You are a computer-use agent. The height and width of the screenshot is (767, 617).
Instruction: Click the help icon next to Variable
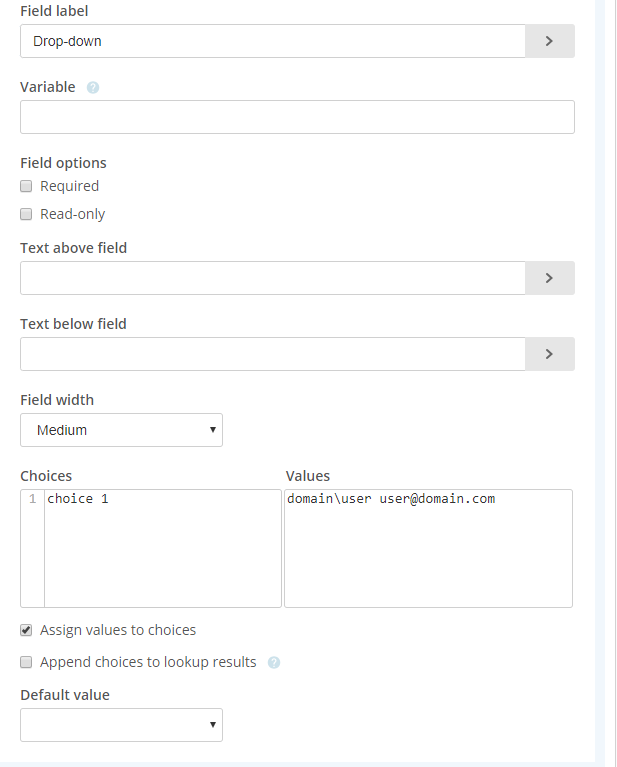pos(93,88)
